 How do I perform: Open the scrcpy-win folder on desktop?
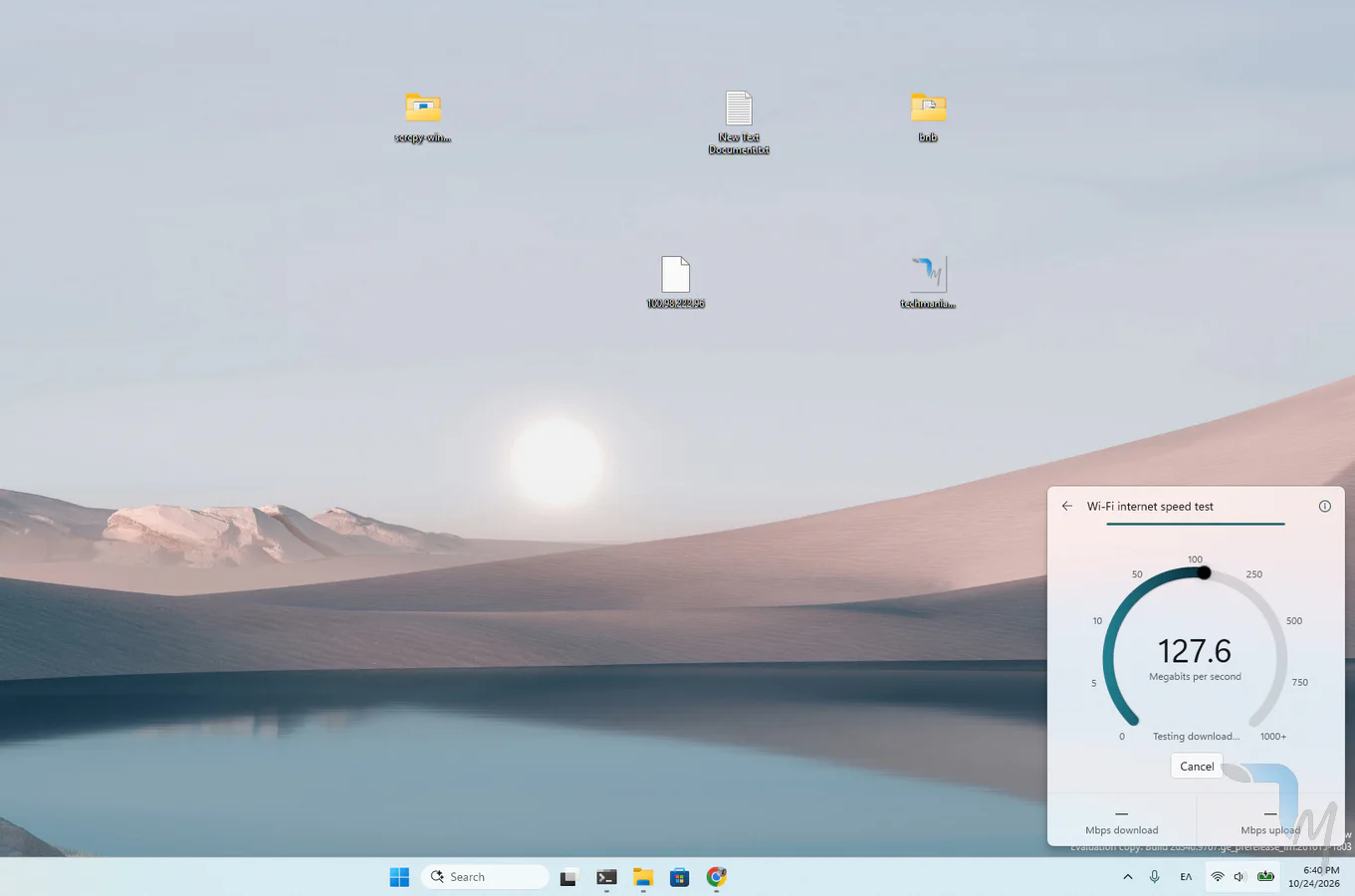[x=423, y=118]
